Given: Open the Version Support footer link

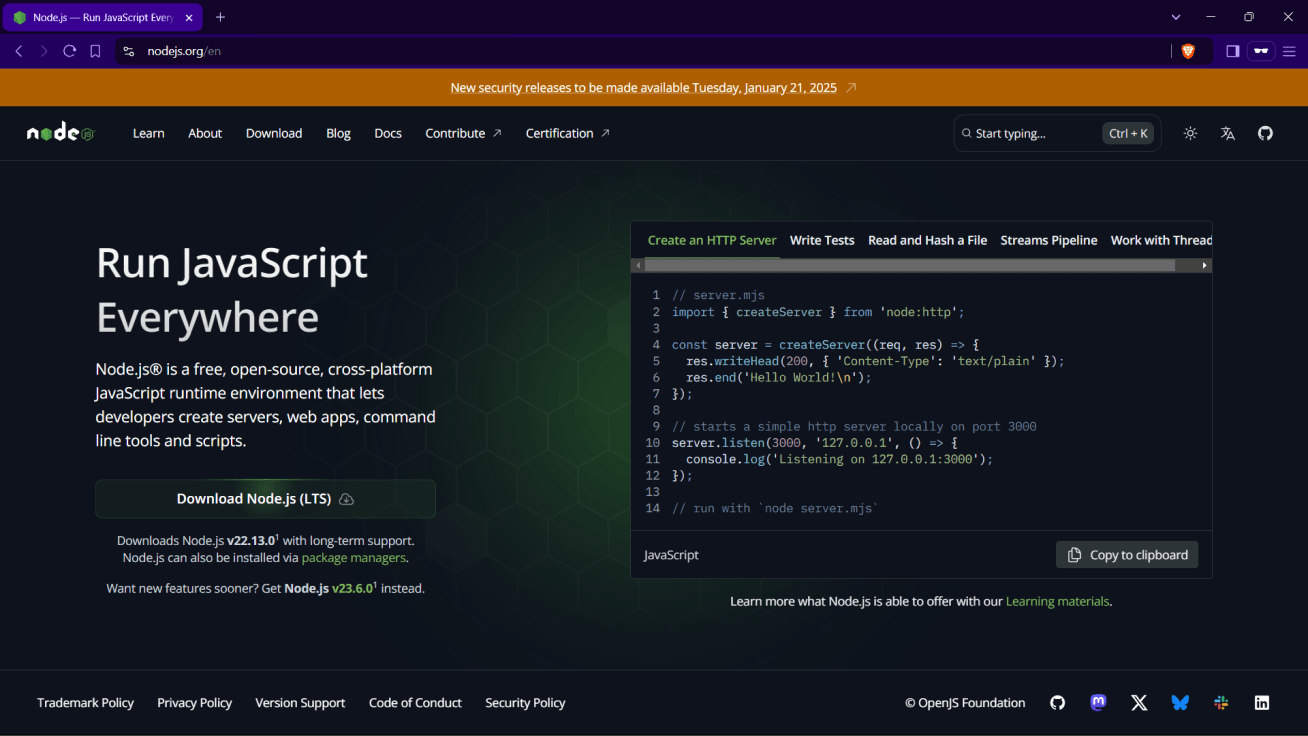Looking at the screenshot, I should click(300, 703).
